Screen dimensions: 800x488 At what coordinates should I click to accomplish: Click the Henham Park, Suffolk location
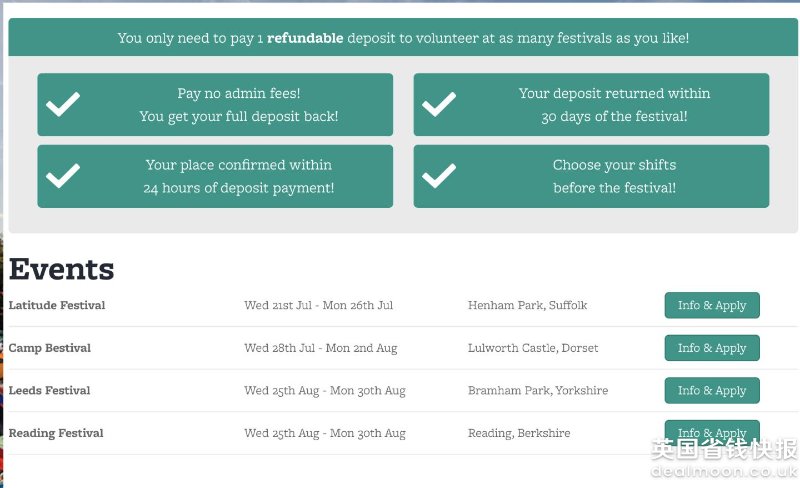(x=527, y=305)
